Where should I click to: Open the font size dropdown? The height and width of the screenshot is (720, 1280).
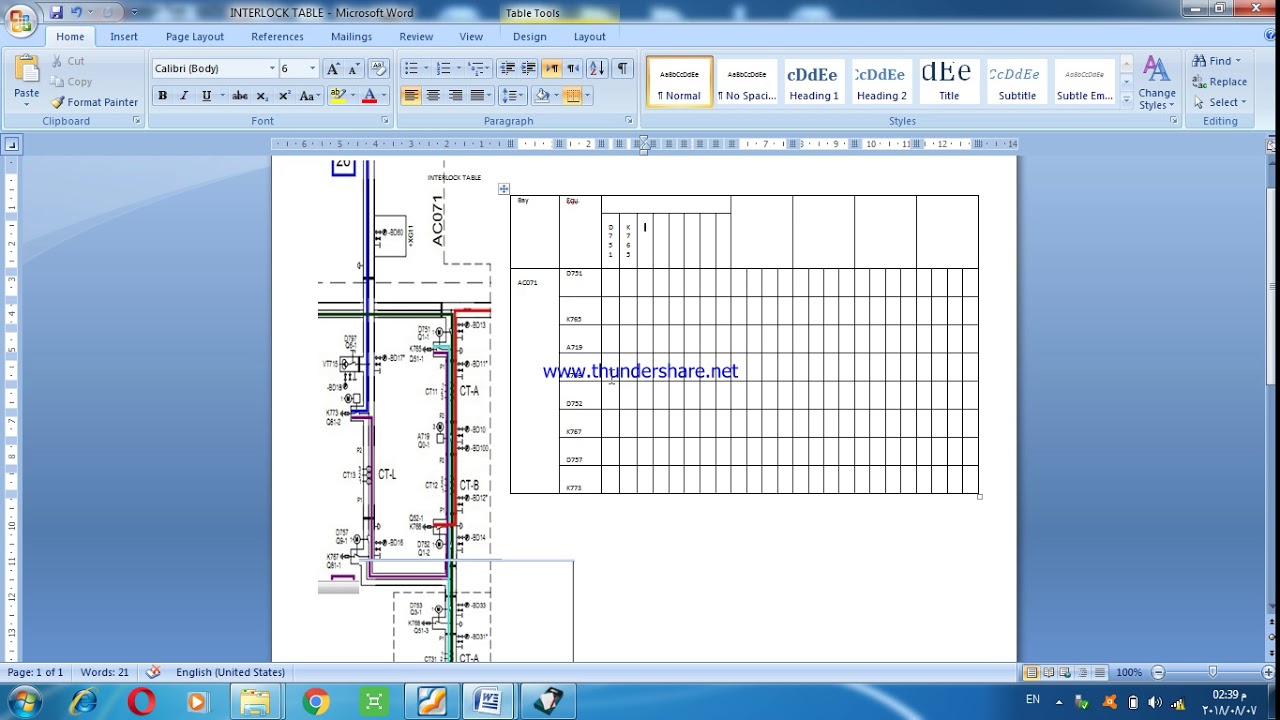coord(312,68)
